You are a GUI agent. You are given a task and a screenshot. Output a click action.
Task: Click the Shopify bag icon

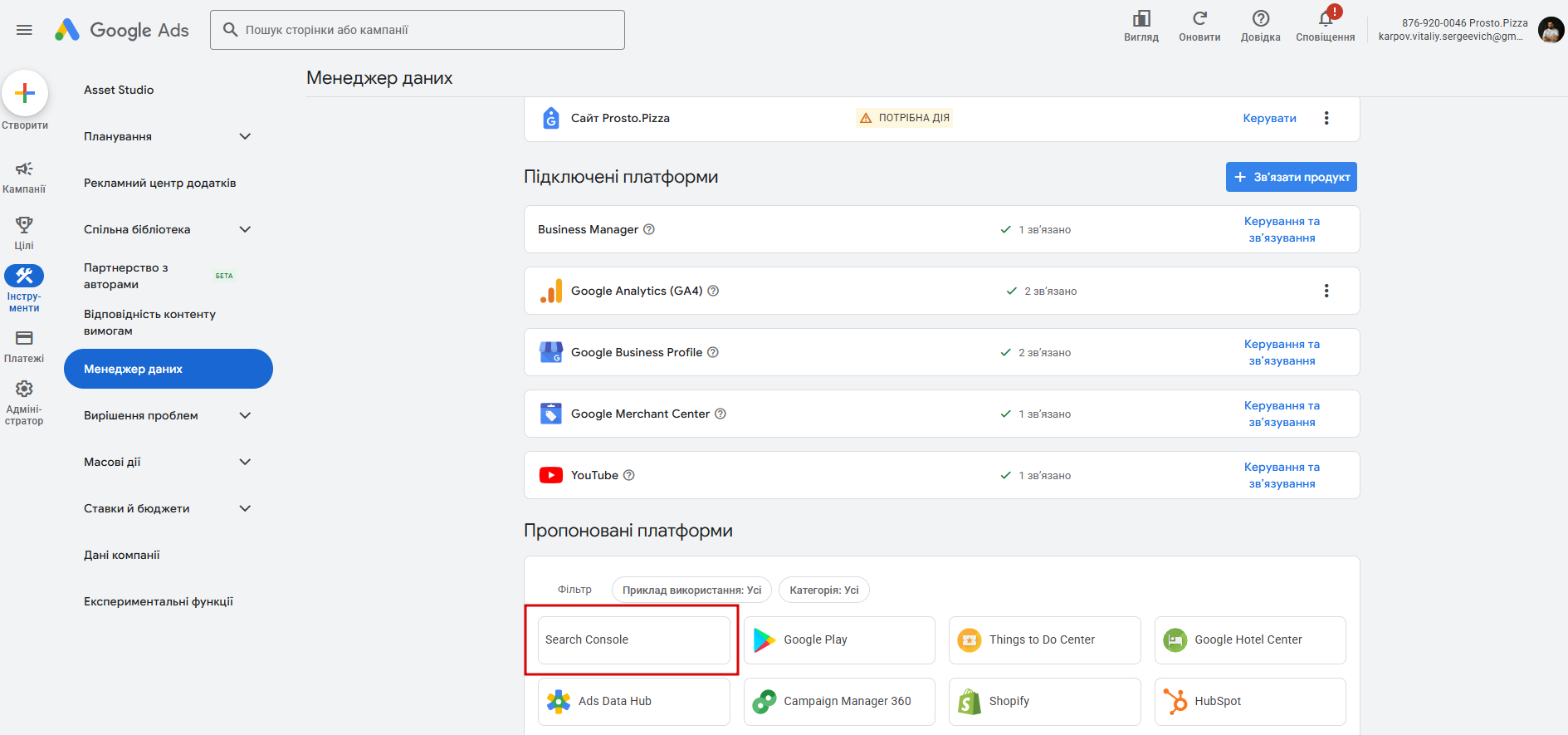969,702
